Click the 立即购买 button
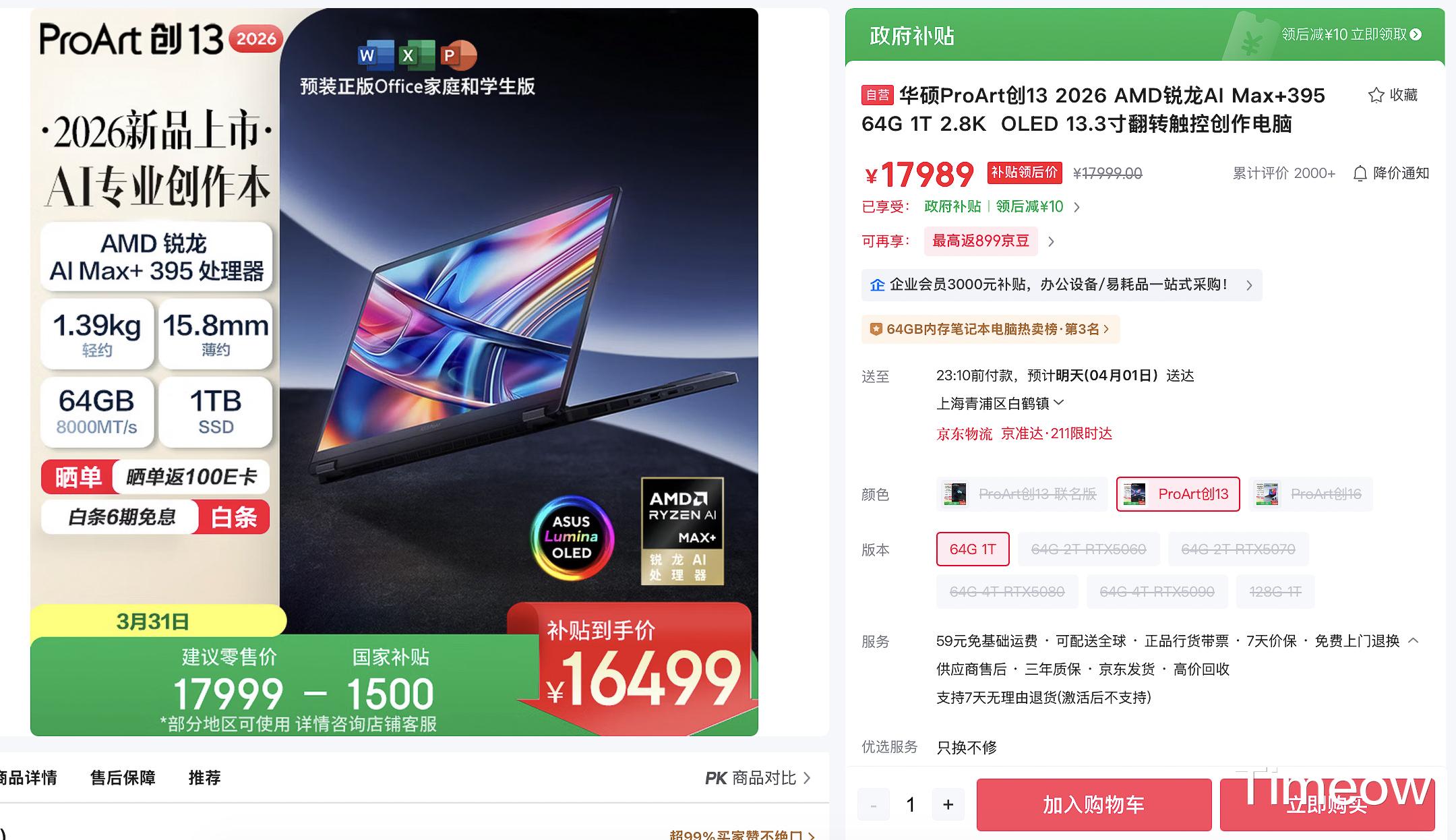The height and width of the screenshot is (840, 1456). pyautogui.click(x=1327, y=805)
